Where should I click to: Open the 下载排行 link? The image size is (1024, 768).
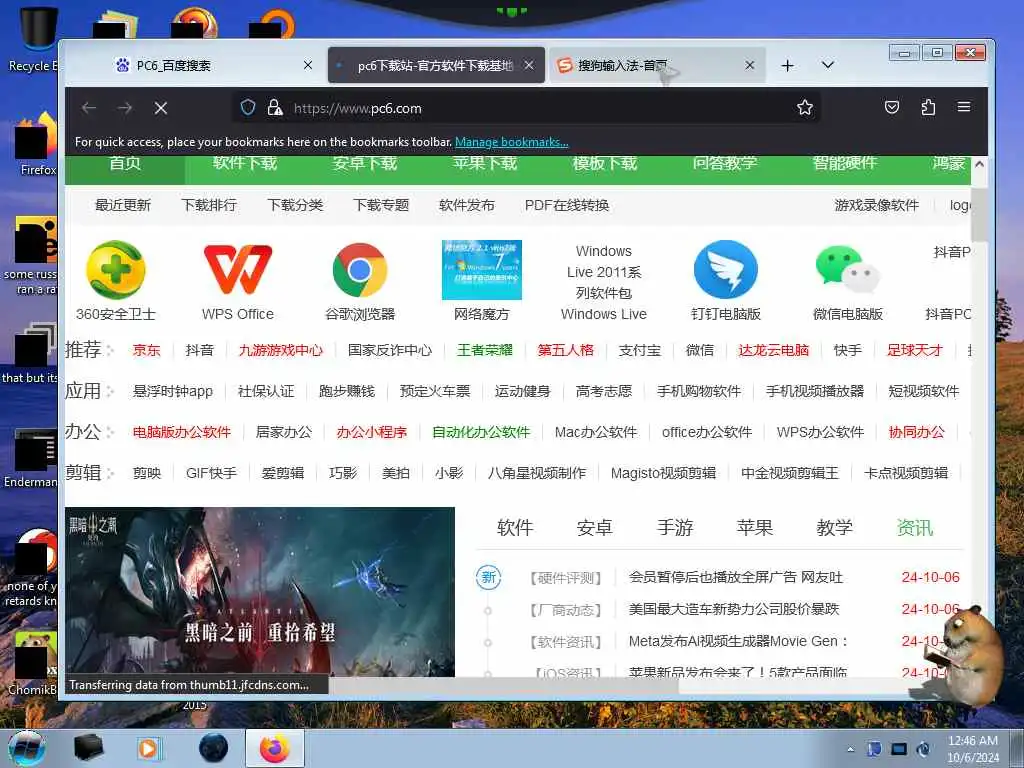click(209, 205)
